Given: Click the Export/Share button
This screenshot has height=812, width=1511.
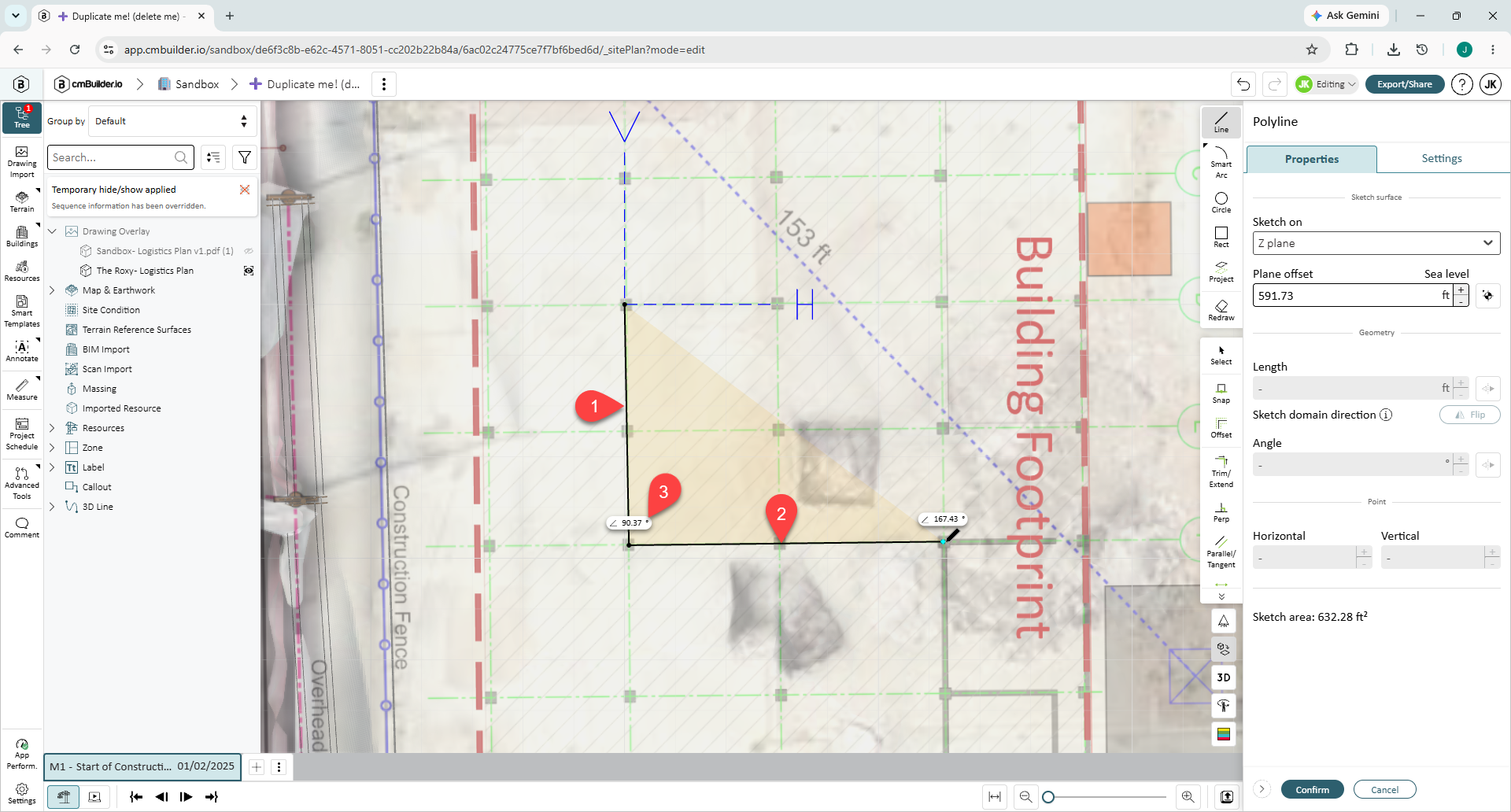Looking at the screenshot, I should click(1404, 84).
